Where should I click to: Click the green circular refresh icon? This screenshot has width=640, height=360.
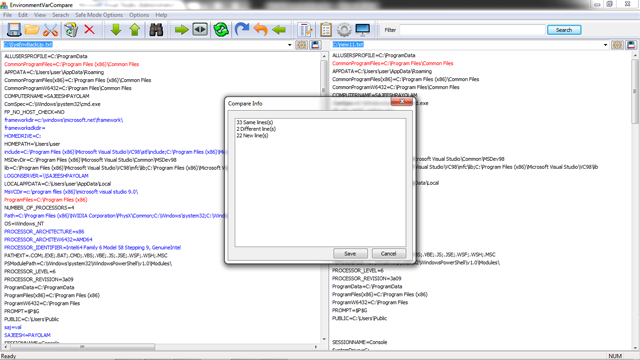coord(221,29)
